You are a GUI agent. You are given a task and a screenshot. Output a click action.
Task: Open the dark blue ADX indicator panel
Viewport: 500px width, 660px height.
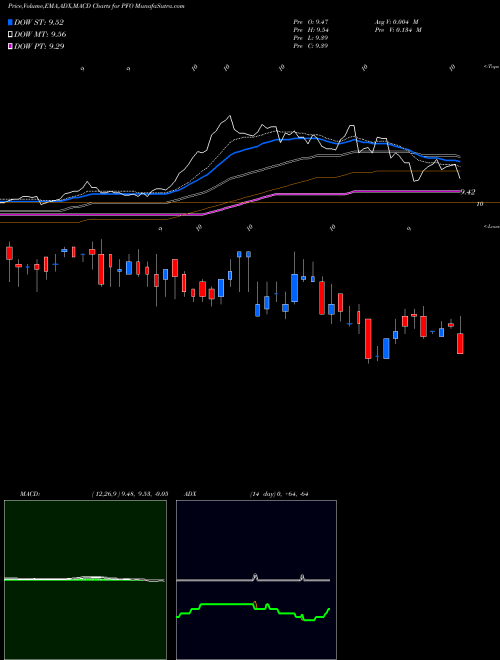[256, 580]
